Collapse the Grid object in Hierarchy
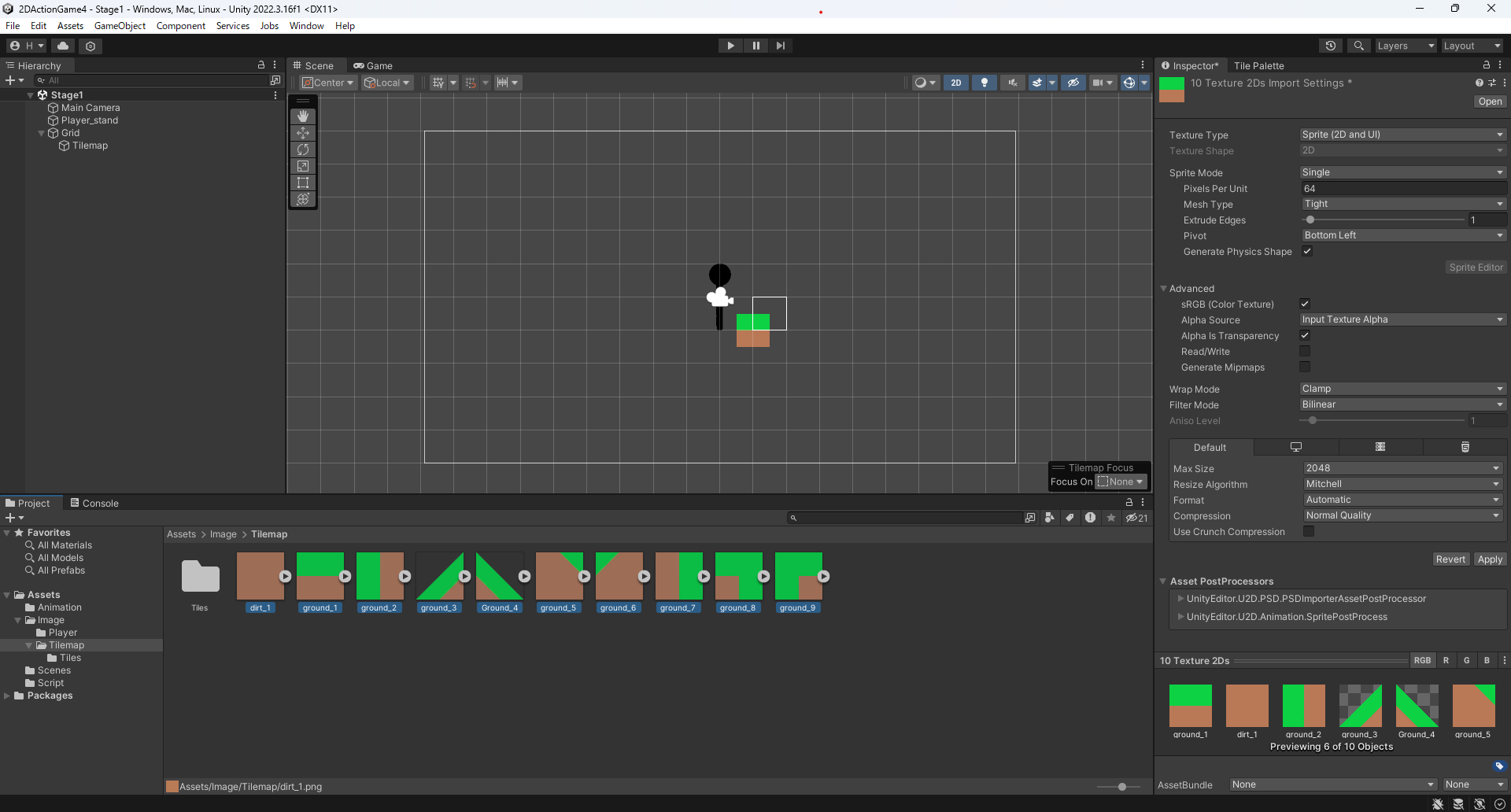The height and width of the screenshot is (812, 1511). point(40,133)
